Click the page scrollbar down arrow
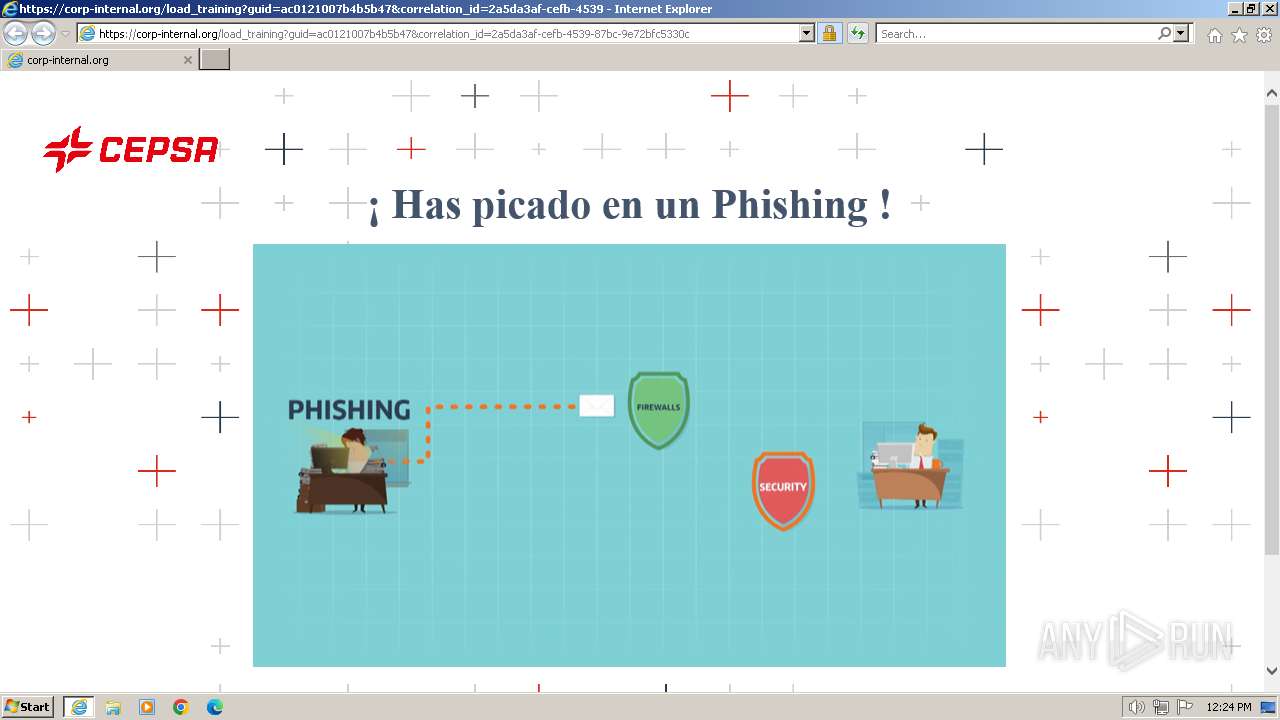Image resolution: width=1280 pixels, height=720 pixels. [1271, 671]
